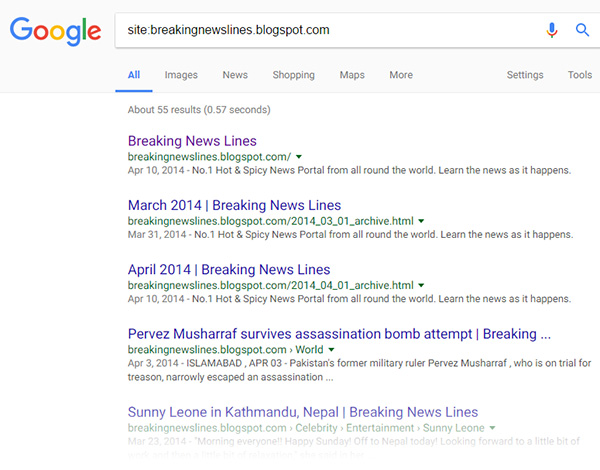Open the Breaking News Lines homepage result
Viewport: 600px width, 470px height.
pos(192,141)
